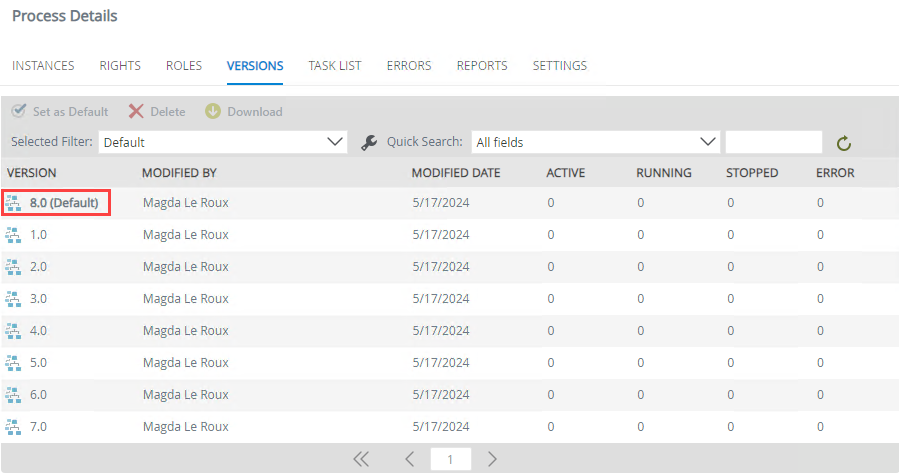This screenshot has height=474, width=899.
Task: Jump to first page with double arrow
Action: 361,459
